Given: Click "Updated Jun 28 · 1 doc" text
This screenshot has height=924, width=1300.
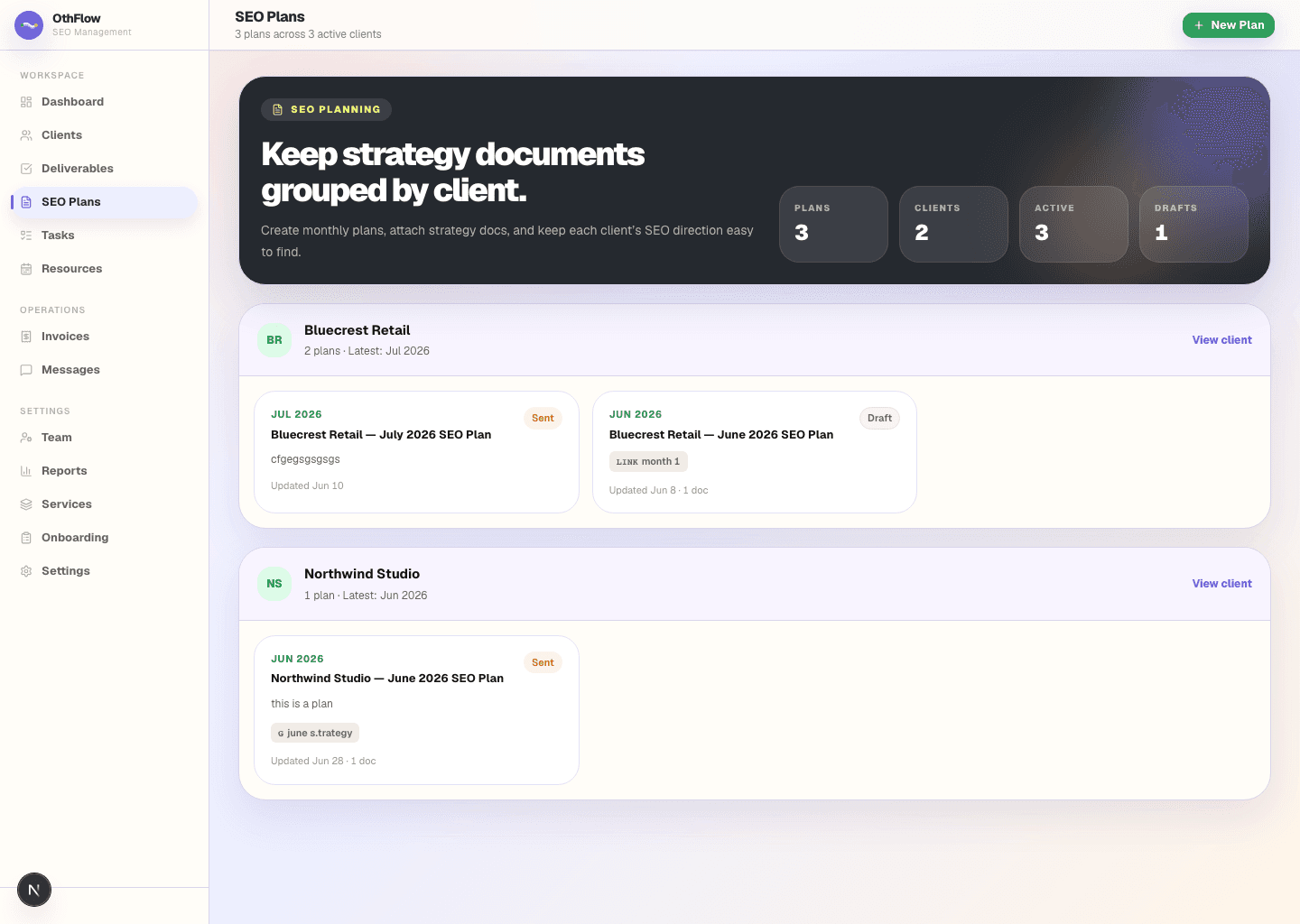Looking at the screenshot, I should (323, 761).
